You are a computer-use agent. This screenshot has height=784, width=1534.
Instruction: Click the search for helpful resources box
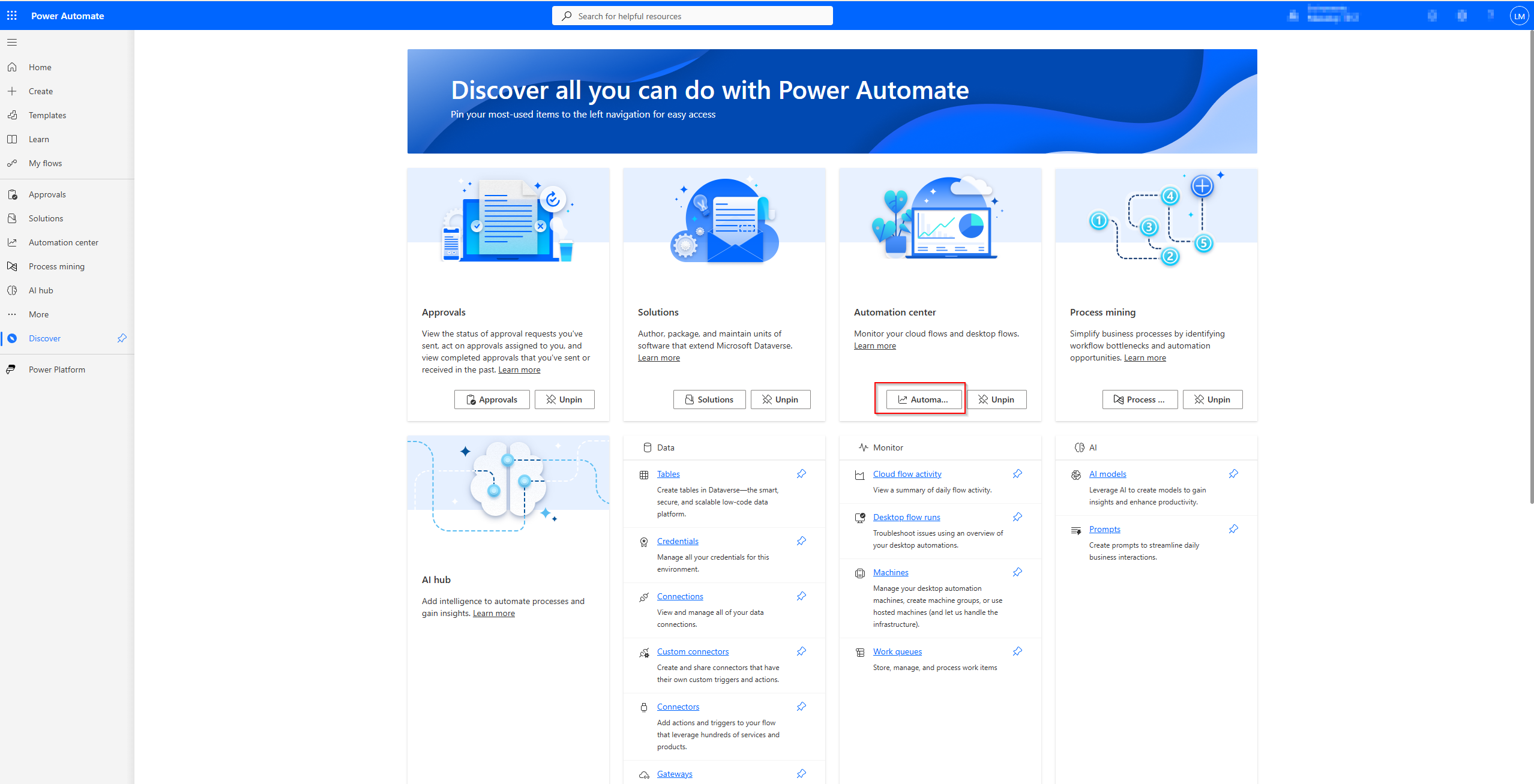[x=692, y=16]
